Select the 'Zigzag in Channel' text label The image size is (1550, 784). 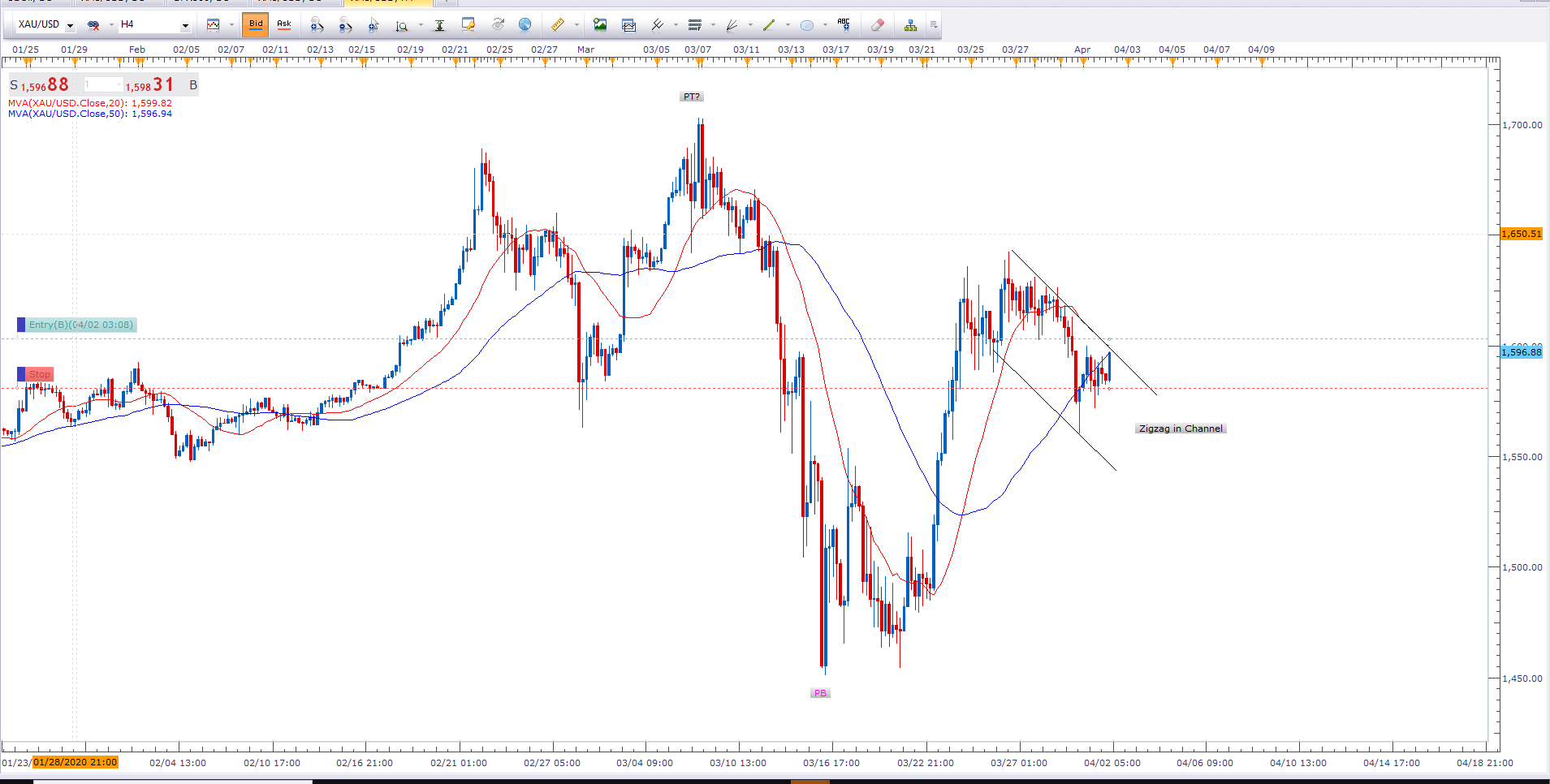click(1180, 429)
